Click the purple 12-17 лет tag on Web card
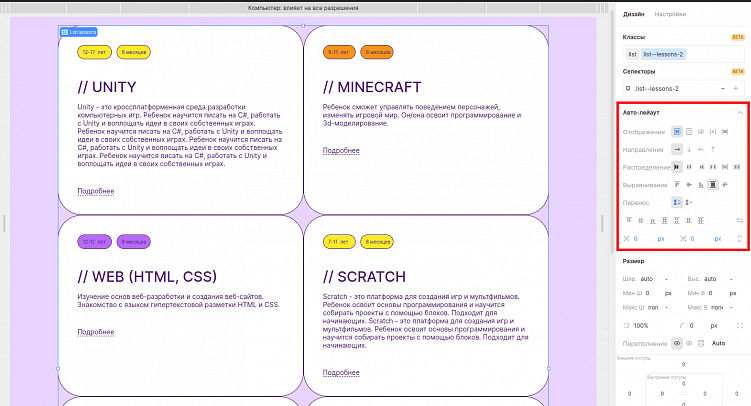This screenshot has height=406, width=751. tap(94, 242)
